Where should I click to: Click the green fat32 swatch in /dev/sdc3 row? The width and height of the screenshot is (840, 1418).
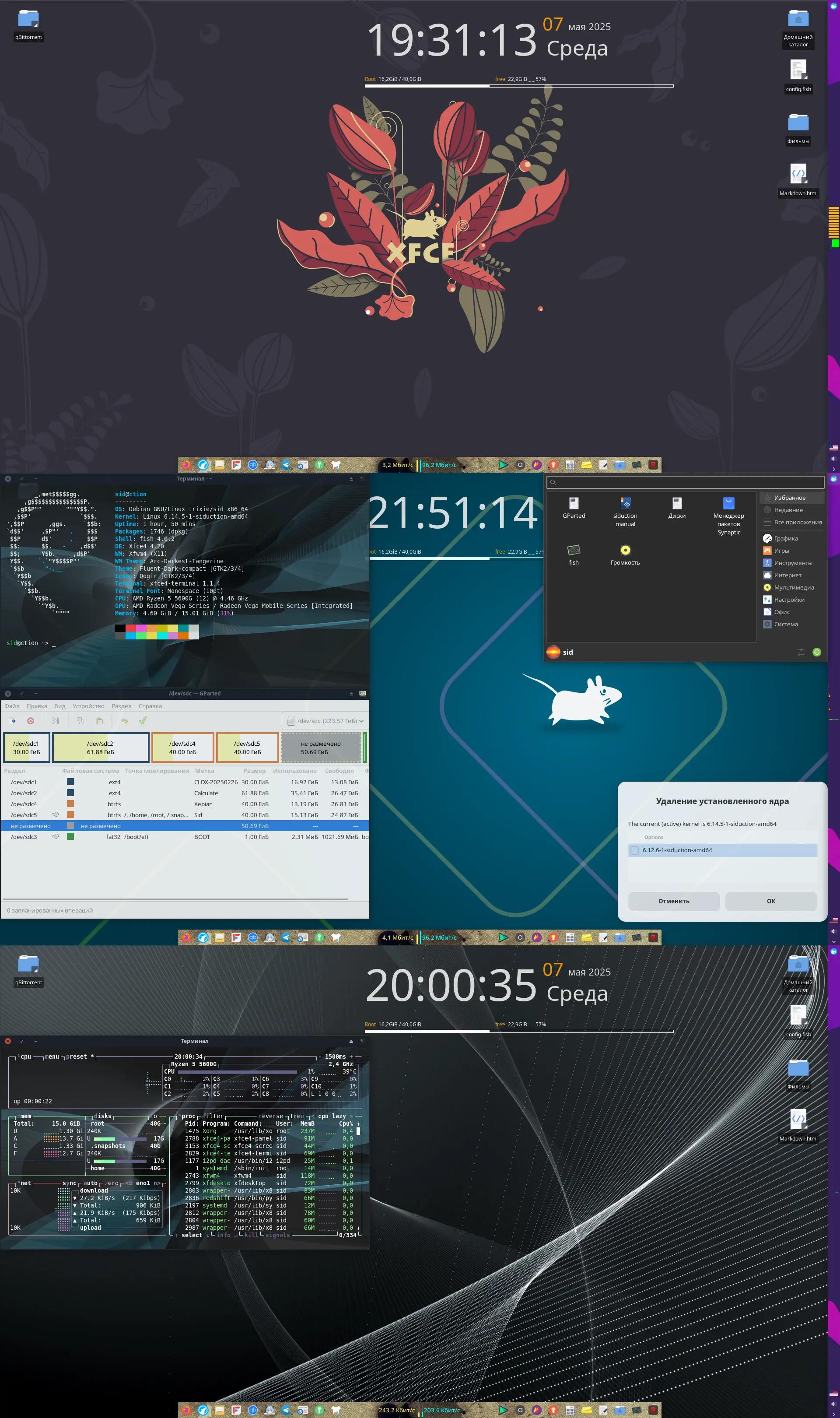(x=70, y=836)
